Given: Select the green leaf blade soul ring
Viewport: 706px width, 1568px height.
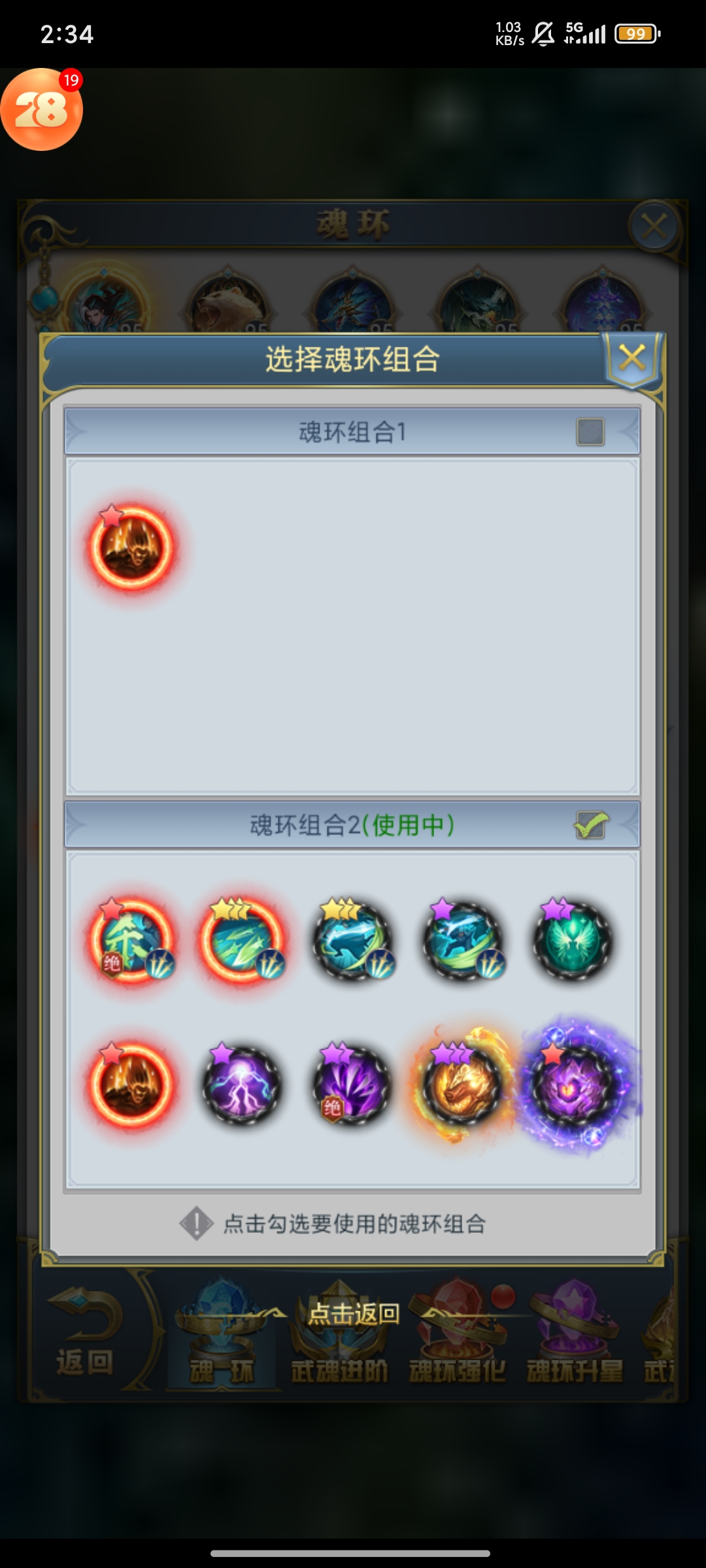Looking at the screenshot, I should click(x=242, y=941).
